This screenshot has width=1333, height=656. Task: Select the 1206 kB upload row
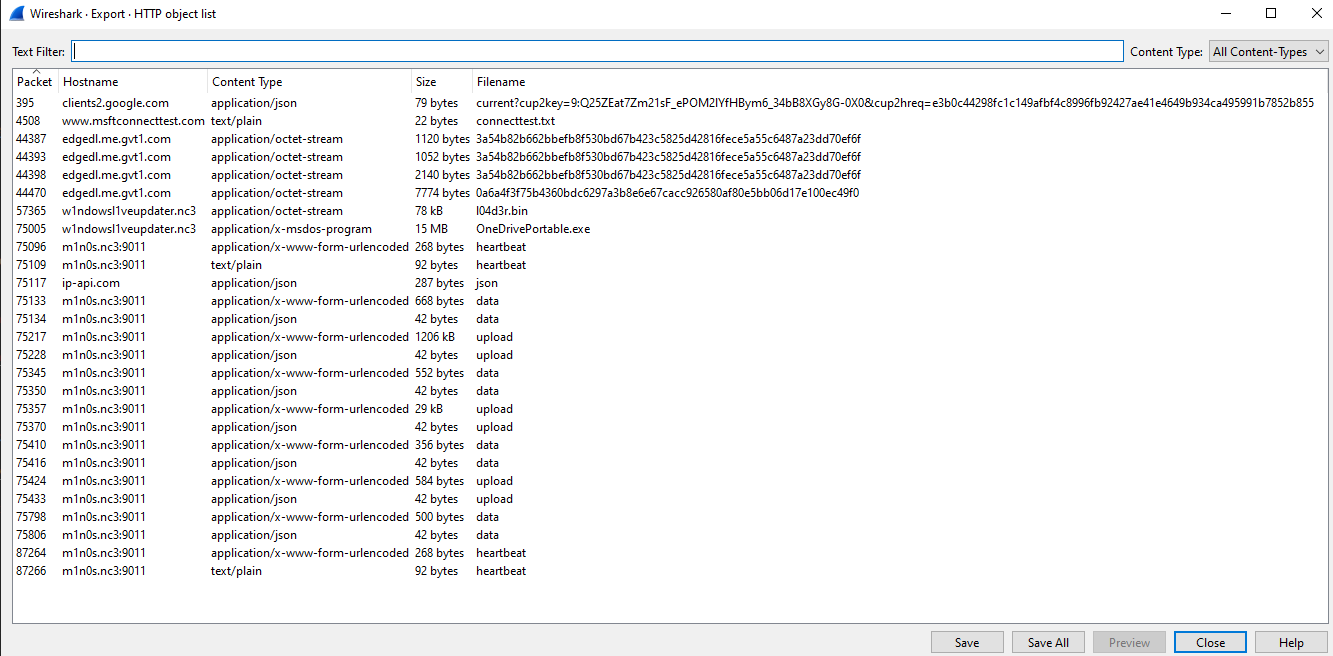pos(300,336)
